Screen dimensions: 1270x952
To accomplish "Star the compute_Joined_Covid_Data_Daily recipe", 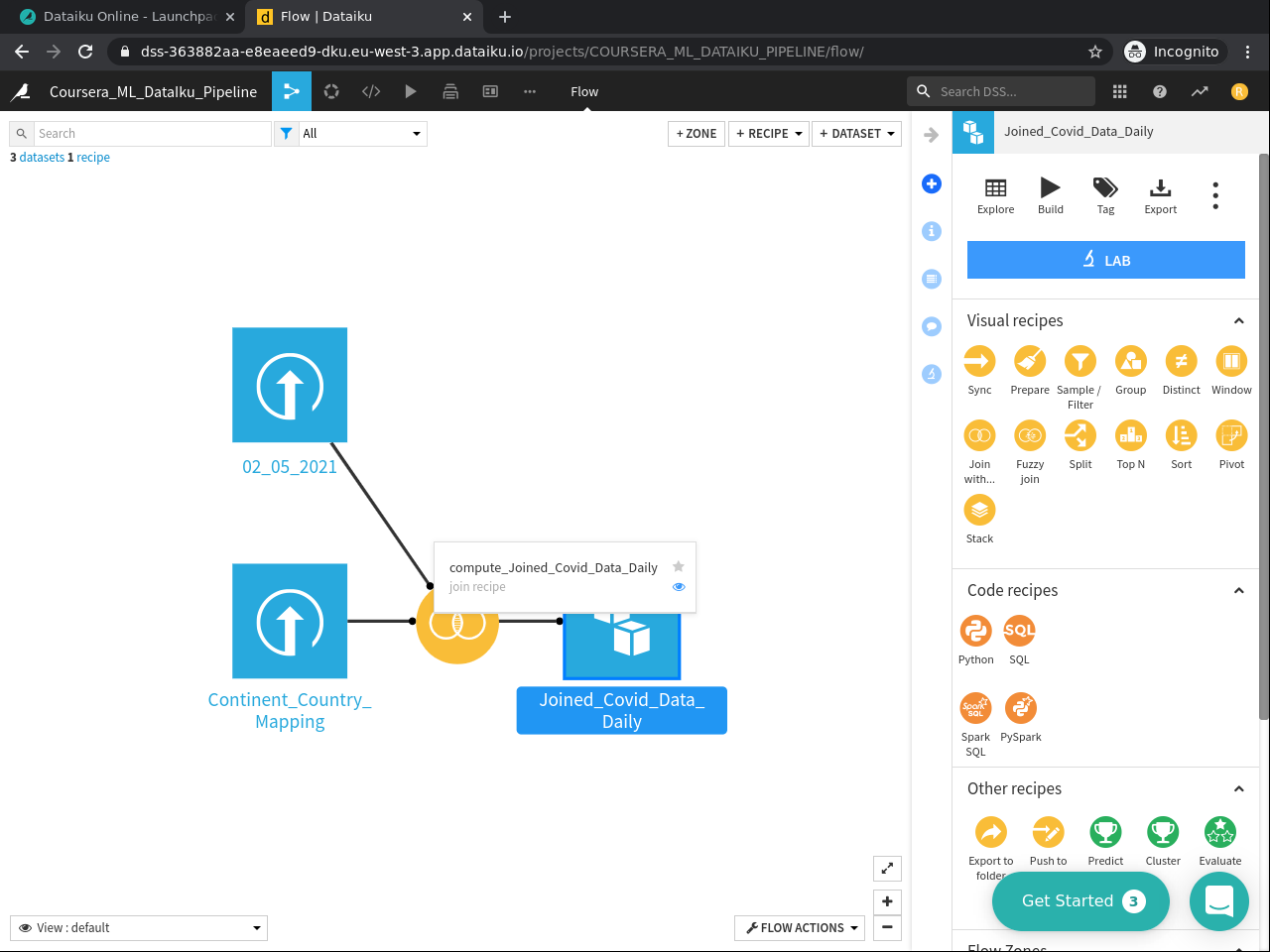I will [679, 566].
